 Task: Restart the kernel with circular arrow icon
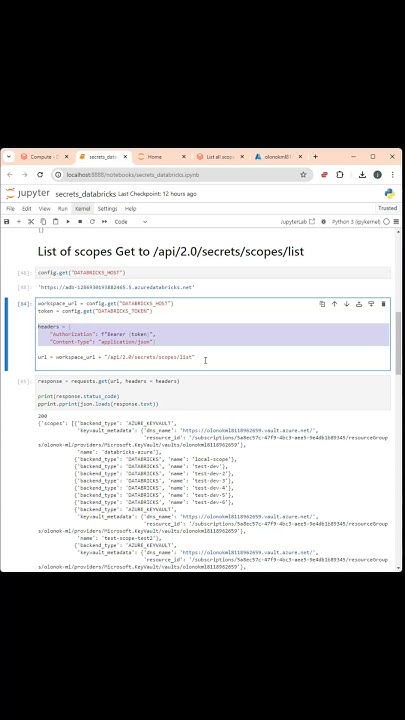point(92,222)
